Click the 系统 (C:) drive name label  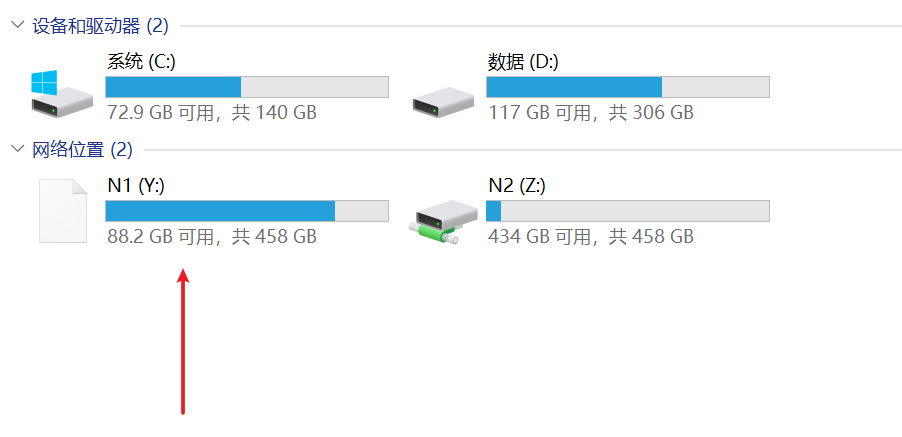[x=141, y=62]
